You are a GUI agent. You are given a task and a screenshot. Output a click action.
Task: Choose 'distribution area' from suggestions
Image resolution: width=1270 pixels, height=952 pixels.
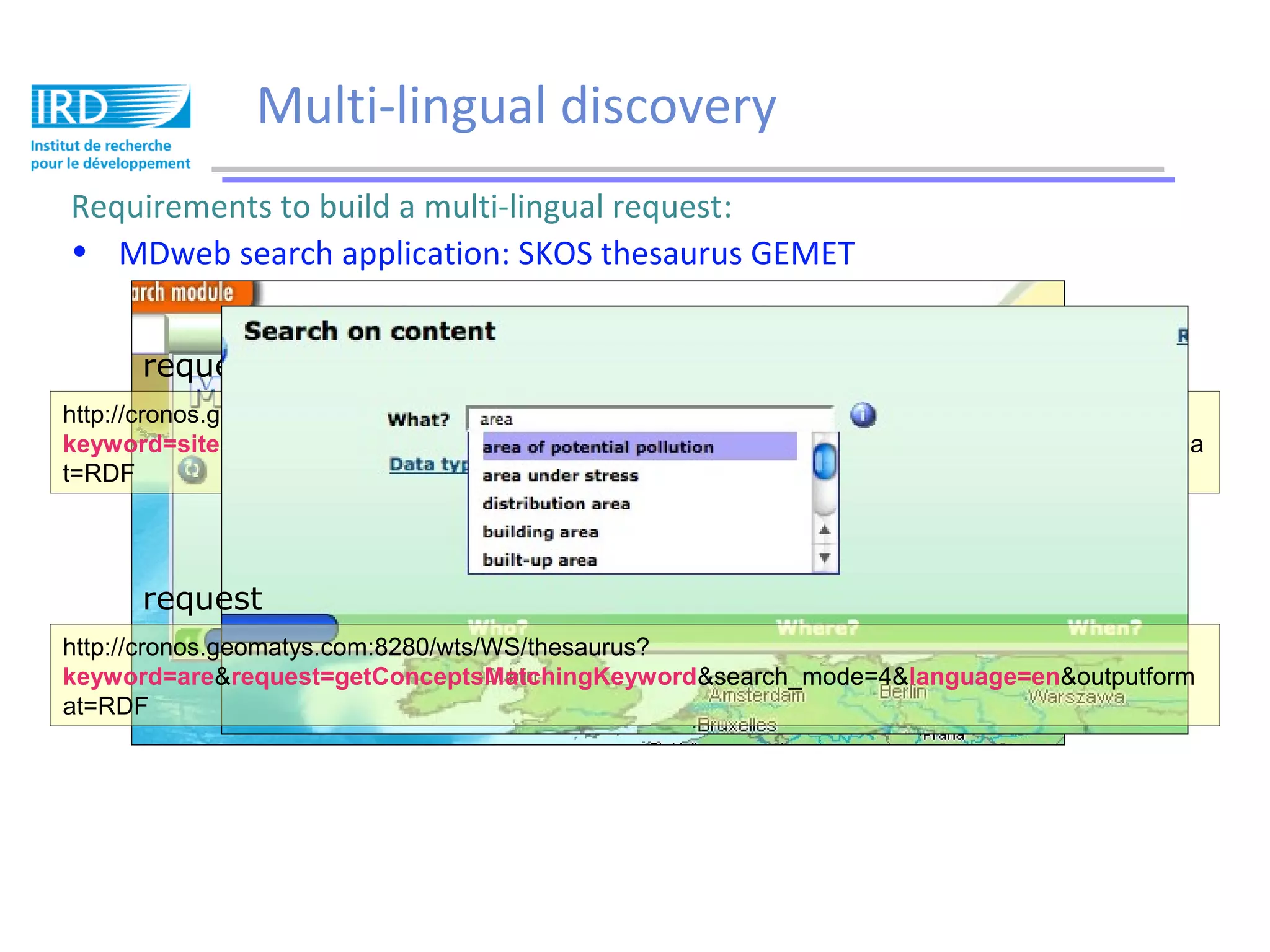pyautogui.click(x=556, y=504)
